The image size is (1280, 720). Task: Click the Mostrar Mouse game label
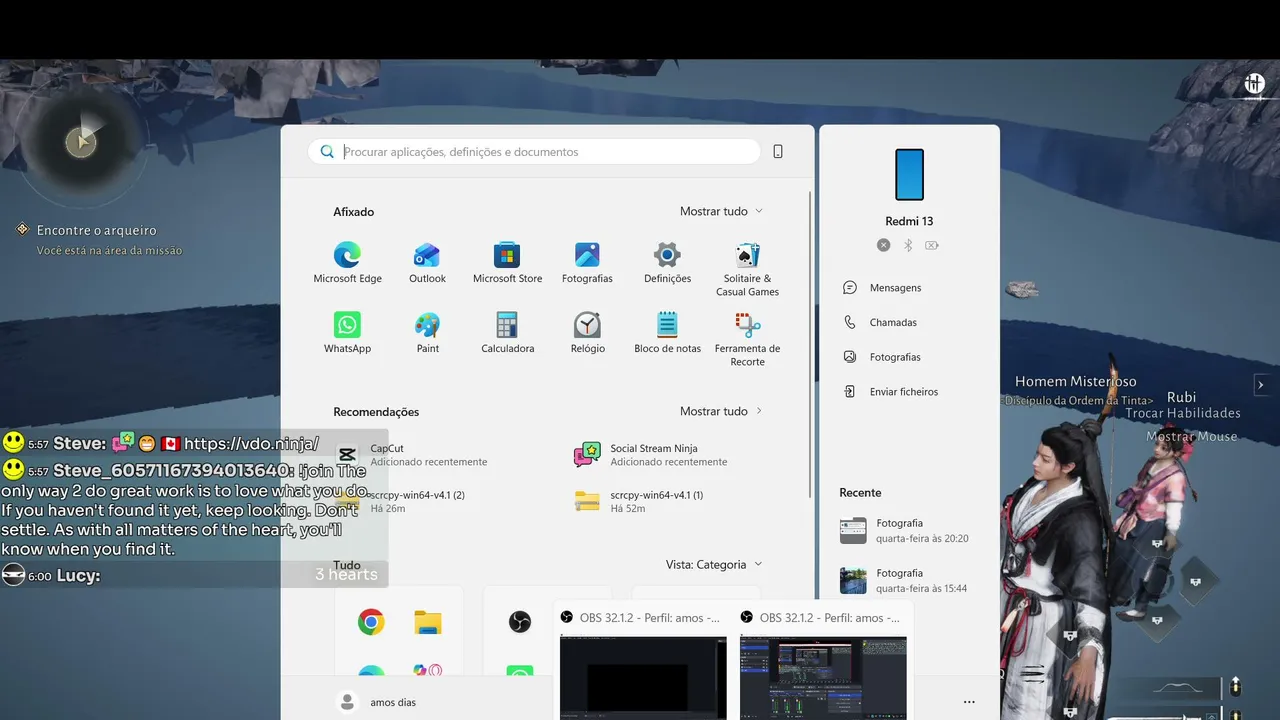click(x=1191, y=436)
